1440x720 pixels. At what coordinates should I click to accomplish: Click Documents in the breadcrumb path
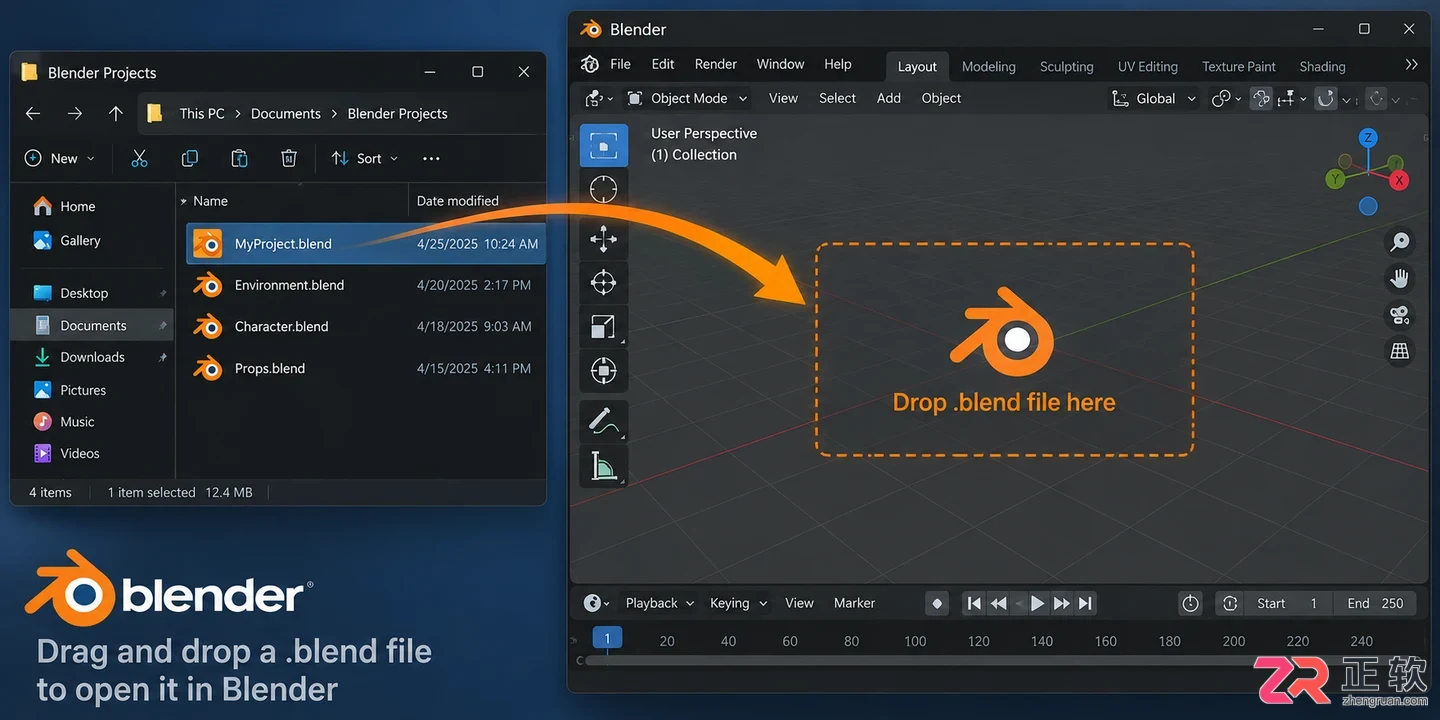tap(285, 114)
